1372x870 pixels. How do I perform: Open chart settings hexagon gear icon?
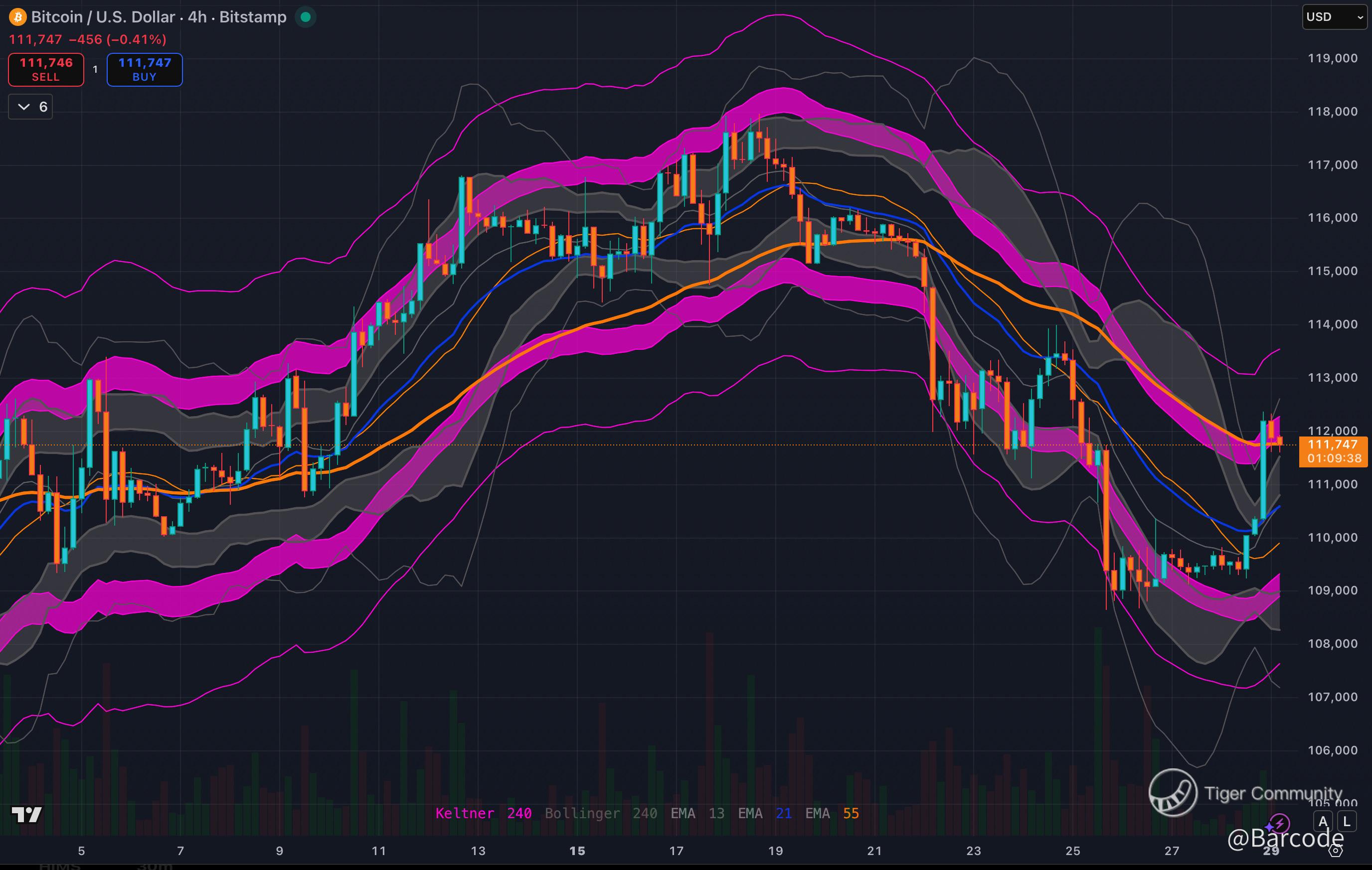click(x=1336, y=851)
